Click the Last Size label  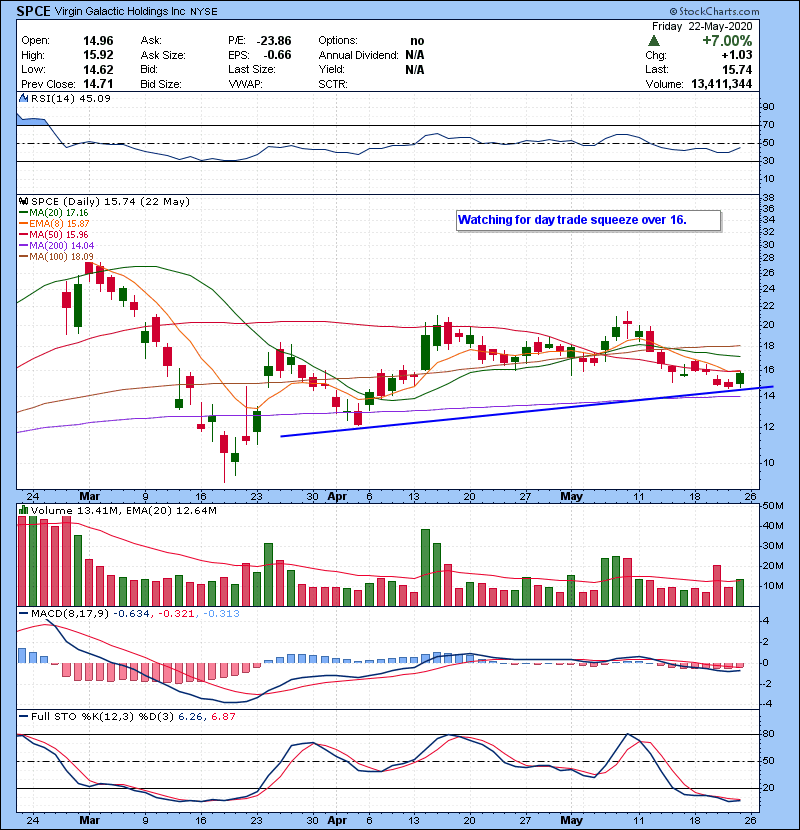[x=251, y=69]
